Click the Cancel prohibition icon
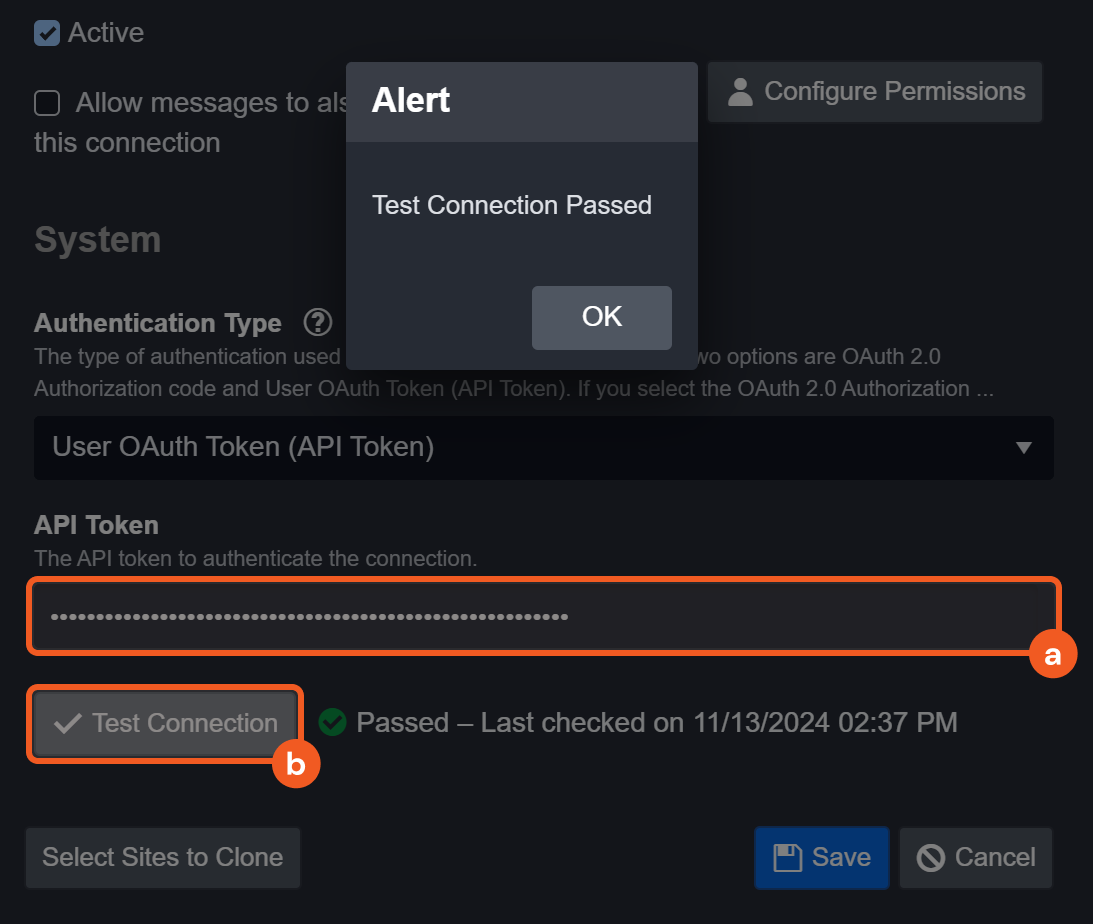The image size is (1093, 924). click(931, 858)
